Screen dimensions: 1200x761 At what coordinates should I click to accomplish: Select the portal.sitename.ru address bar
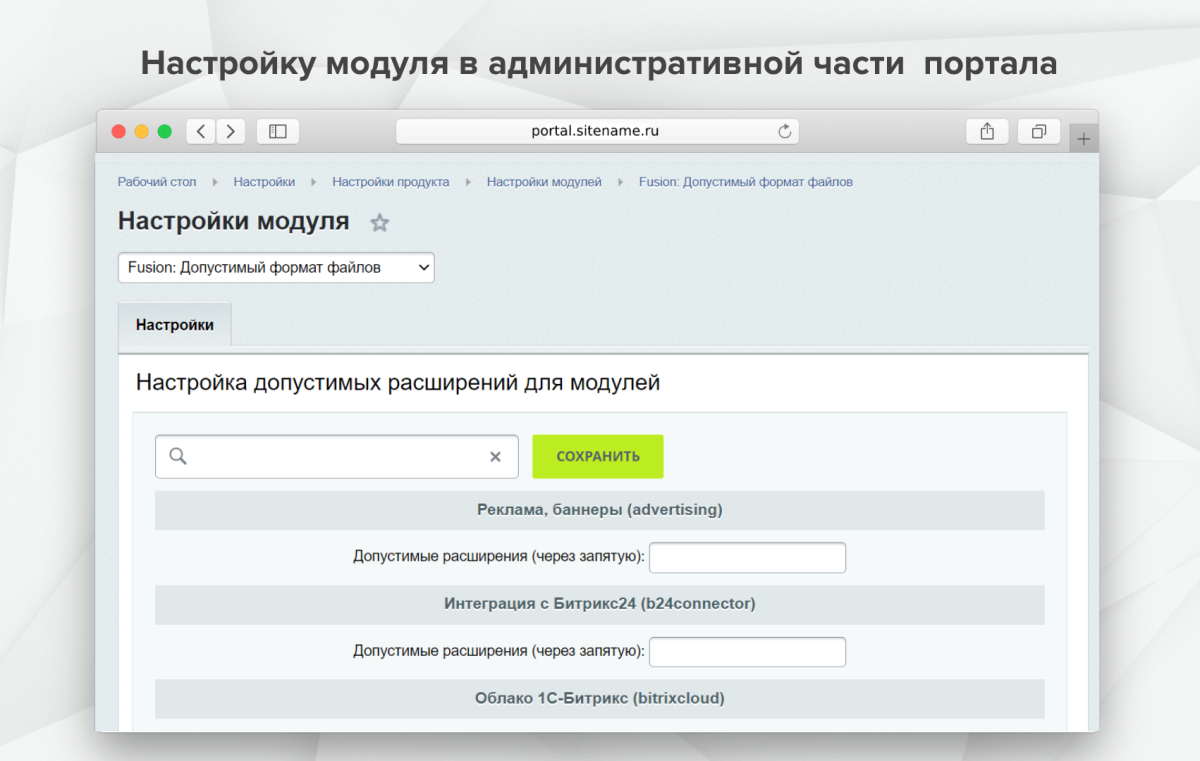click(x=597, y=131)
